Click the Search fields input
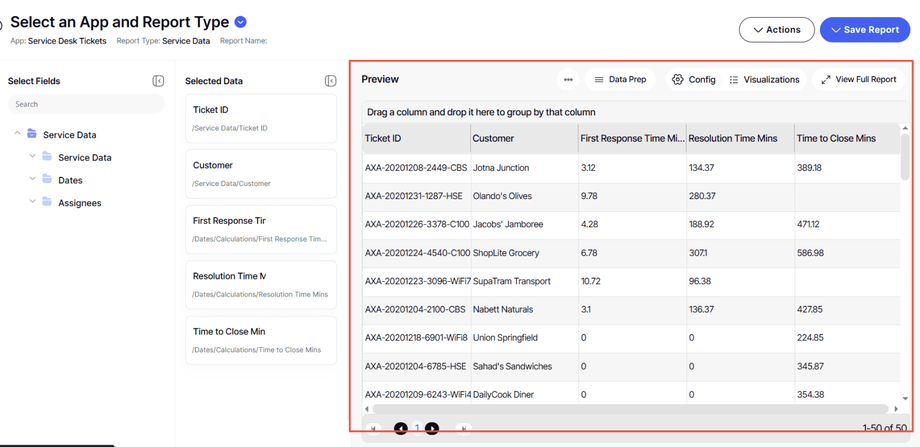Image resolution: width=920 pixels, height=447 pixels. click(86, 104)
